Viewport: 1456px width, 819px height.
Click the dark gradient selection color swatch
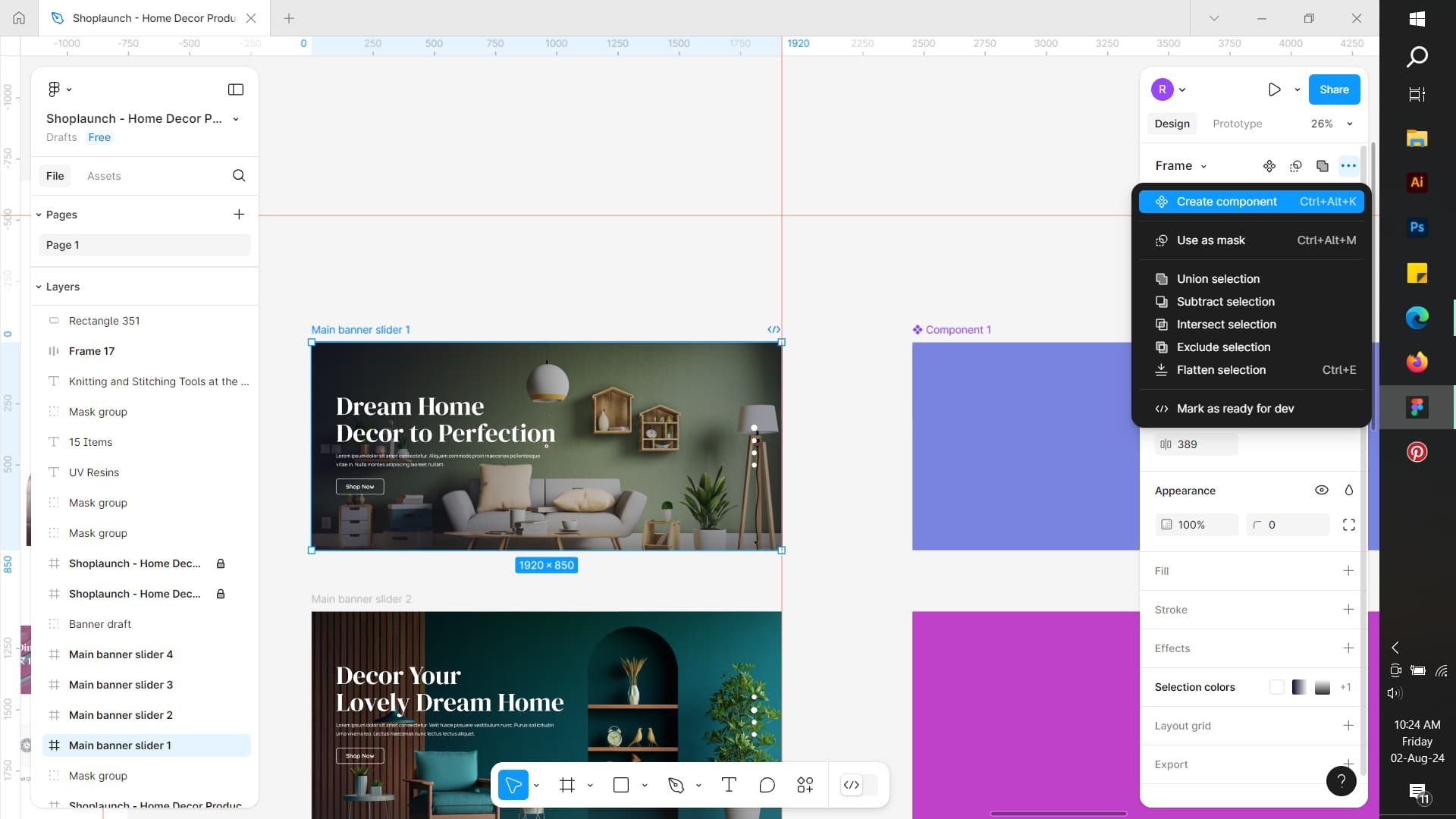[x=1299, y=687]
